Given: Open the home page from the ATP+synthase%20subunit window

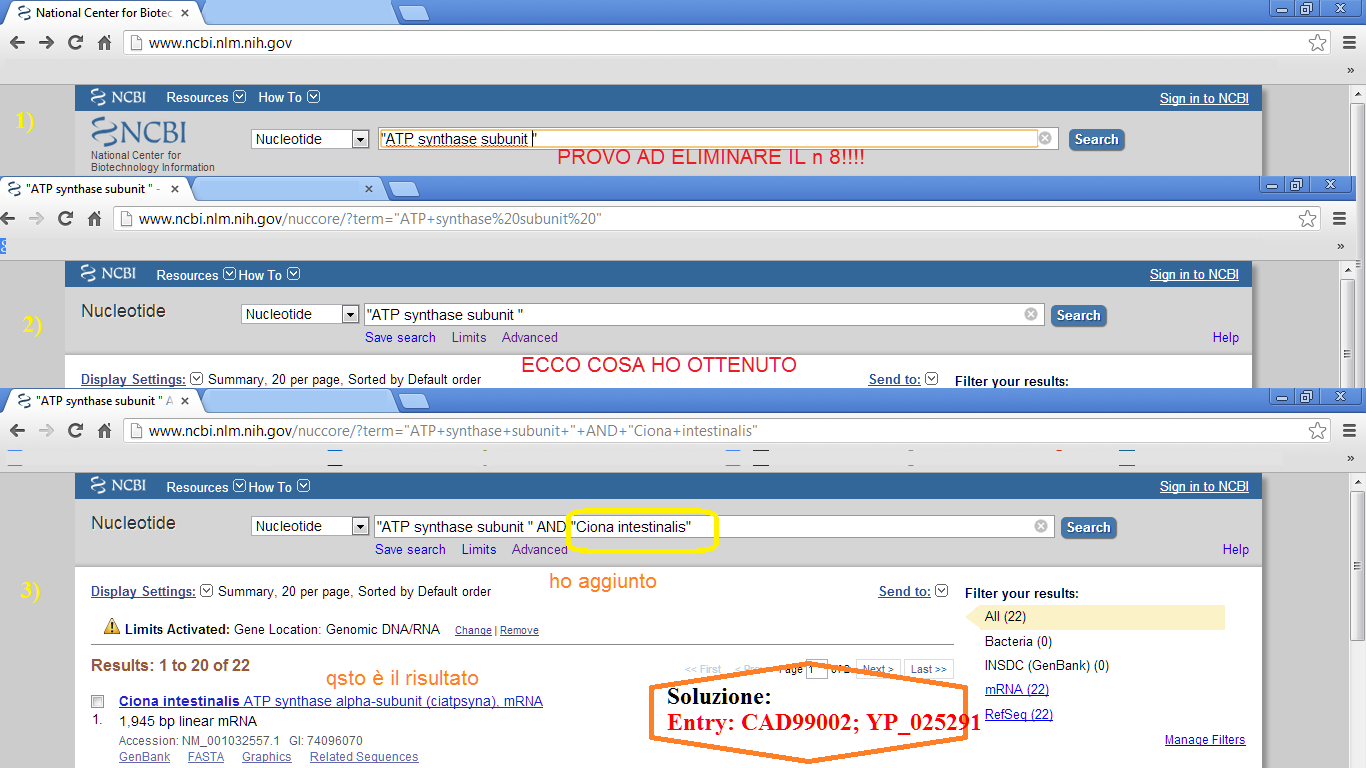Looking at the screenshot, I should tap(94, 219).
